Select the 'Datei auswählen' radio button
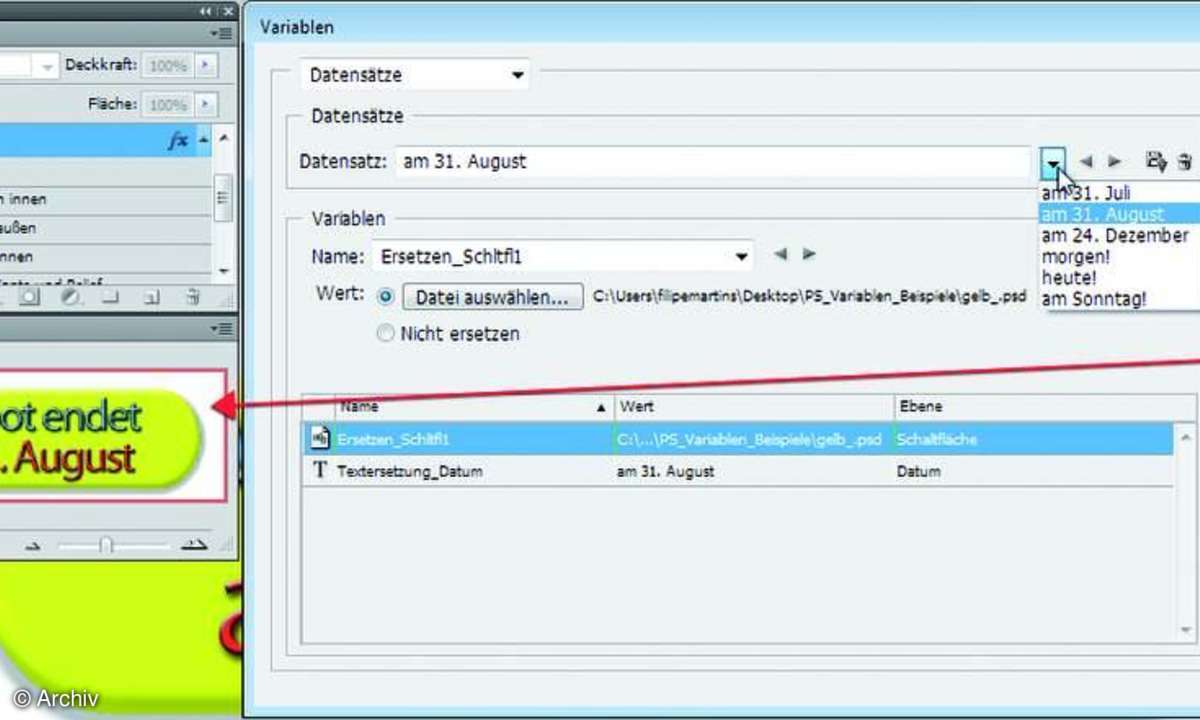This screenshot has height=720, width=1200. 385,297
